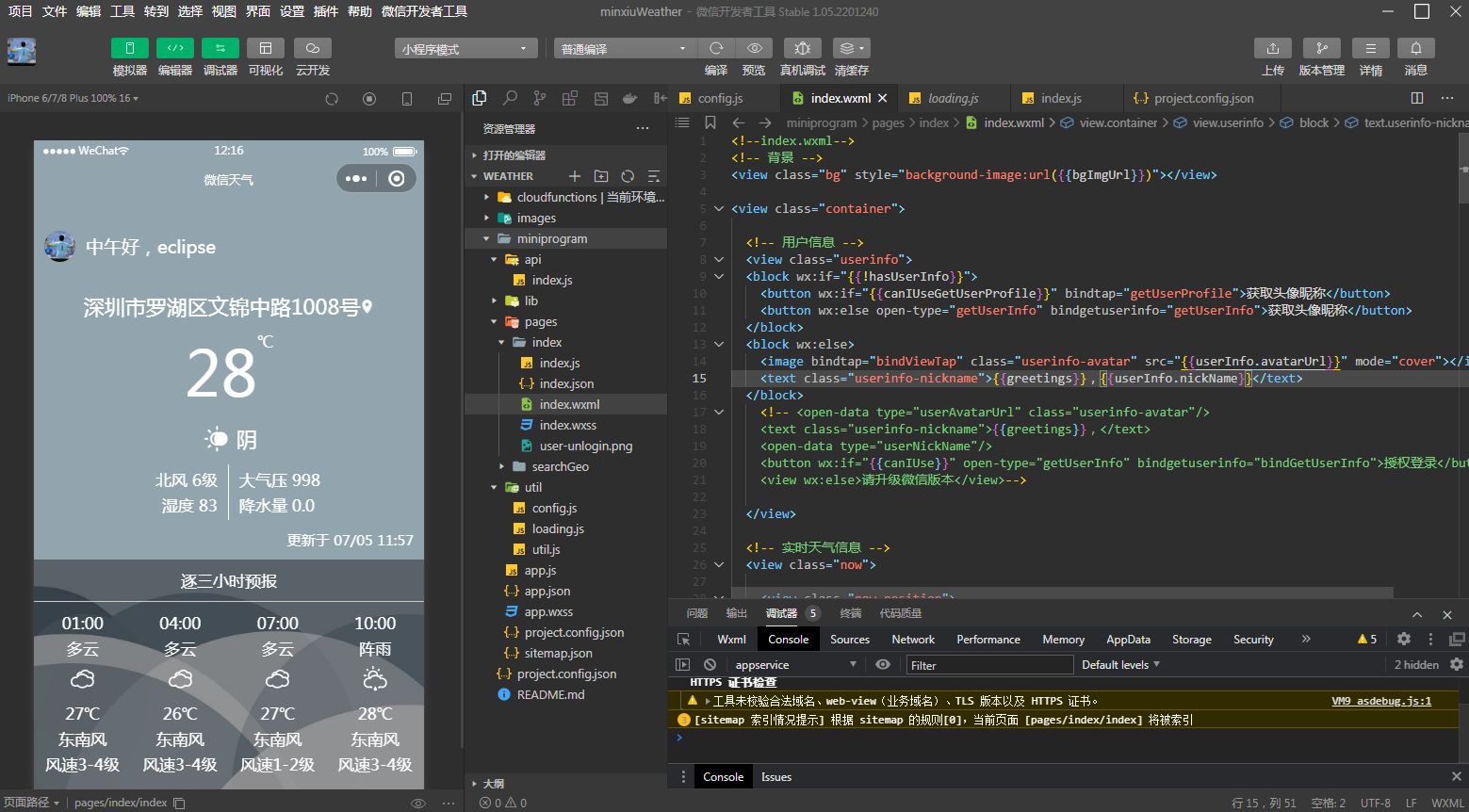This screenshot has height=812, width=1469.
Task: Toggle the editor panel button
Action: (175, 48)
